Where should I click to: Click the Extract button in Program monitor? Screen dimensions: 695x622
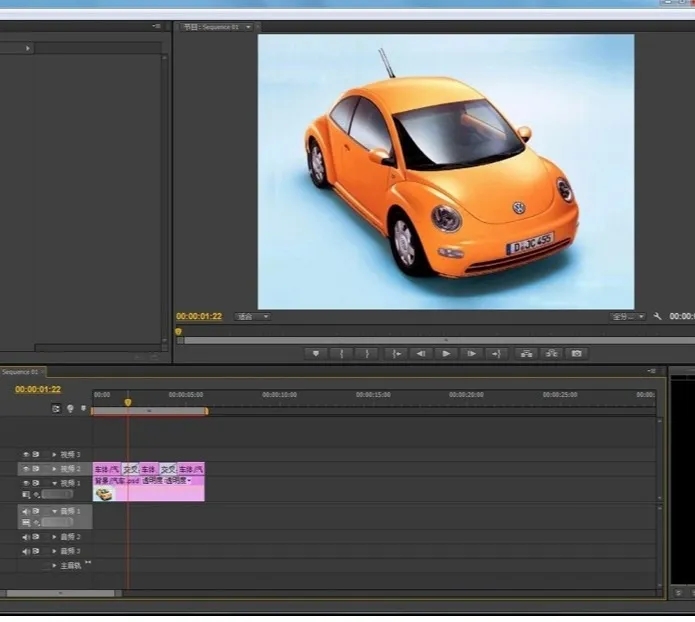pos(551,353)
